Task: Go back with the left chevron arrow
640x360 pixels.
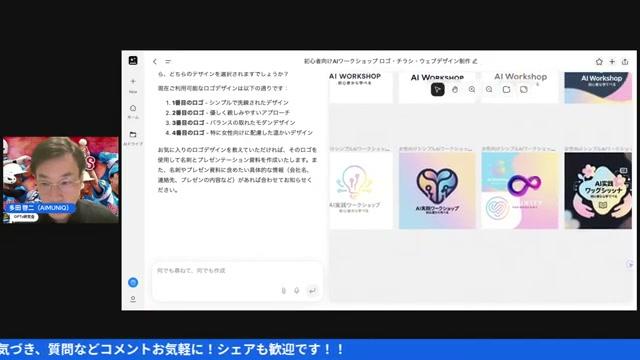Action: point(155,62)
